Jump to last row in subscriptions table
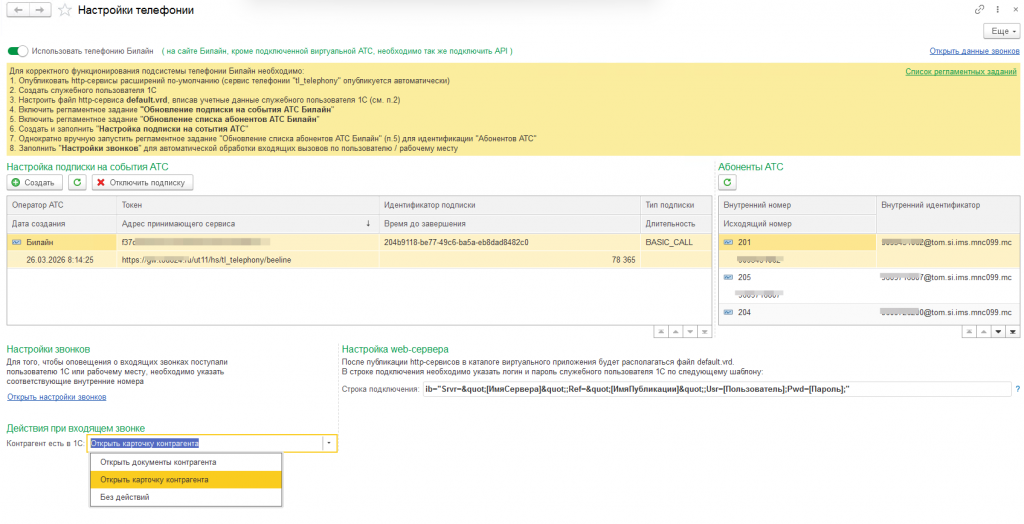This screenshot has width=1024, height=524. pos(704,333)
